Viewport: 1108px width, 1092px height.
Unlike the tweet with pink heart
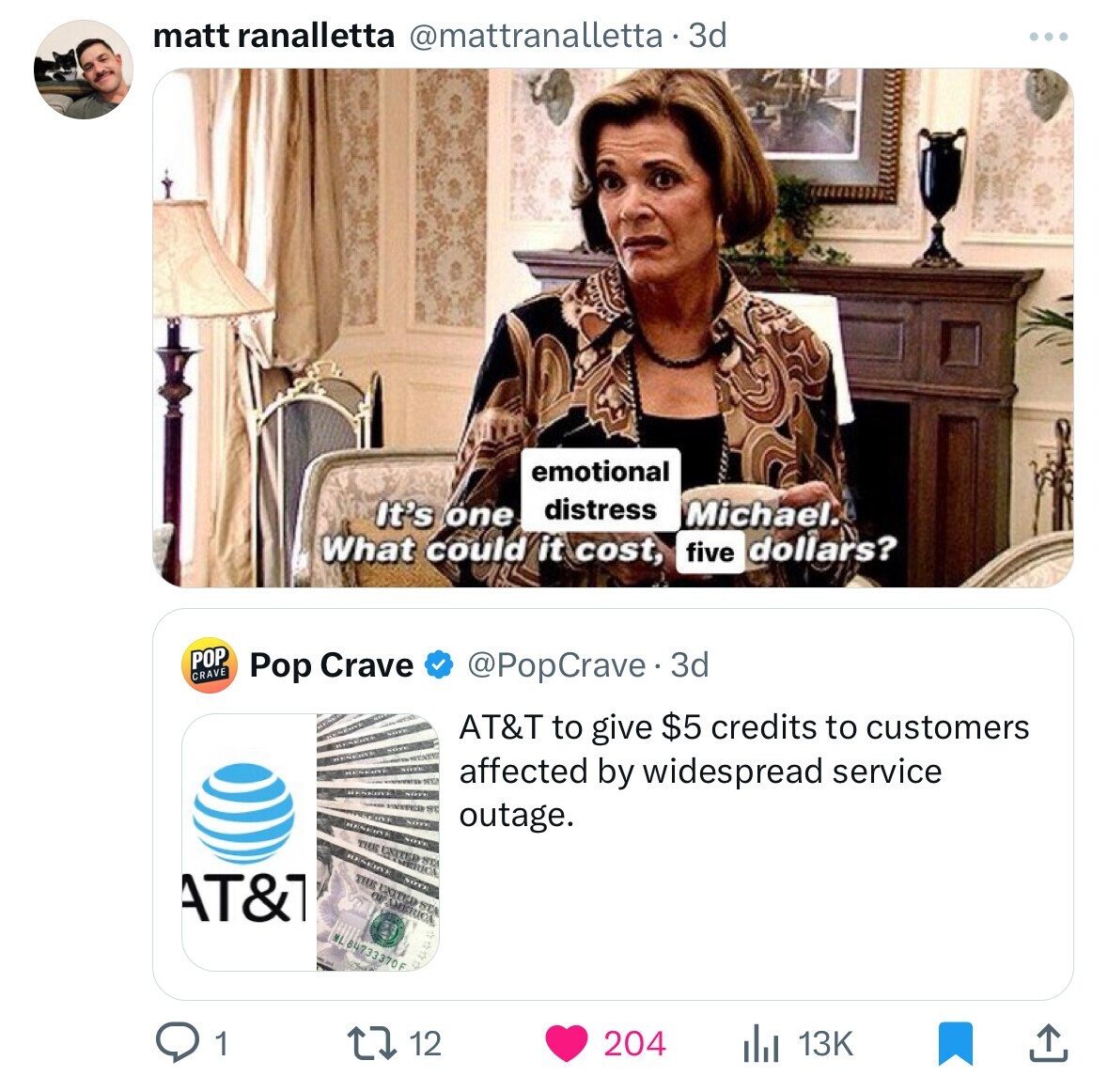coord(566,1044)
